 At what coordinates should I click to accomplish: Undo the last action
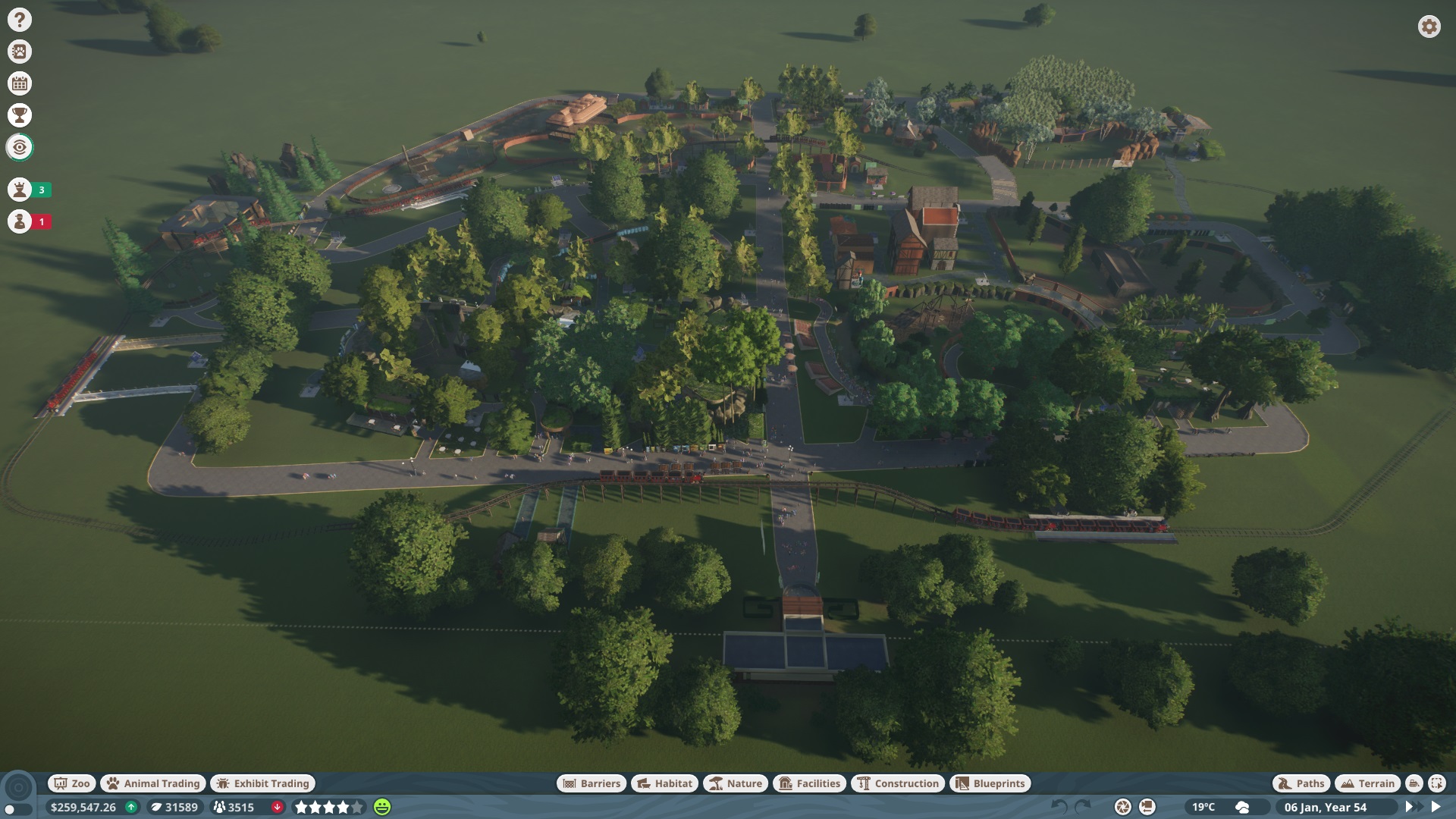pos(1059,807)
